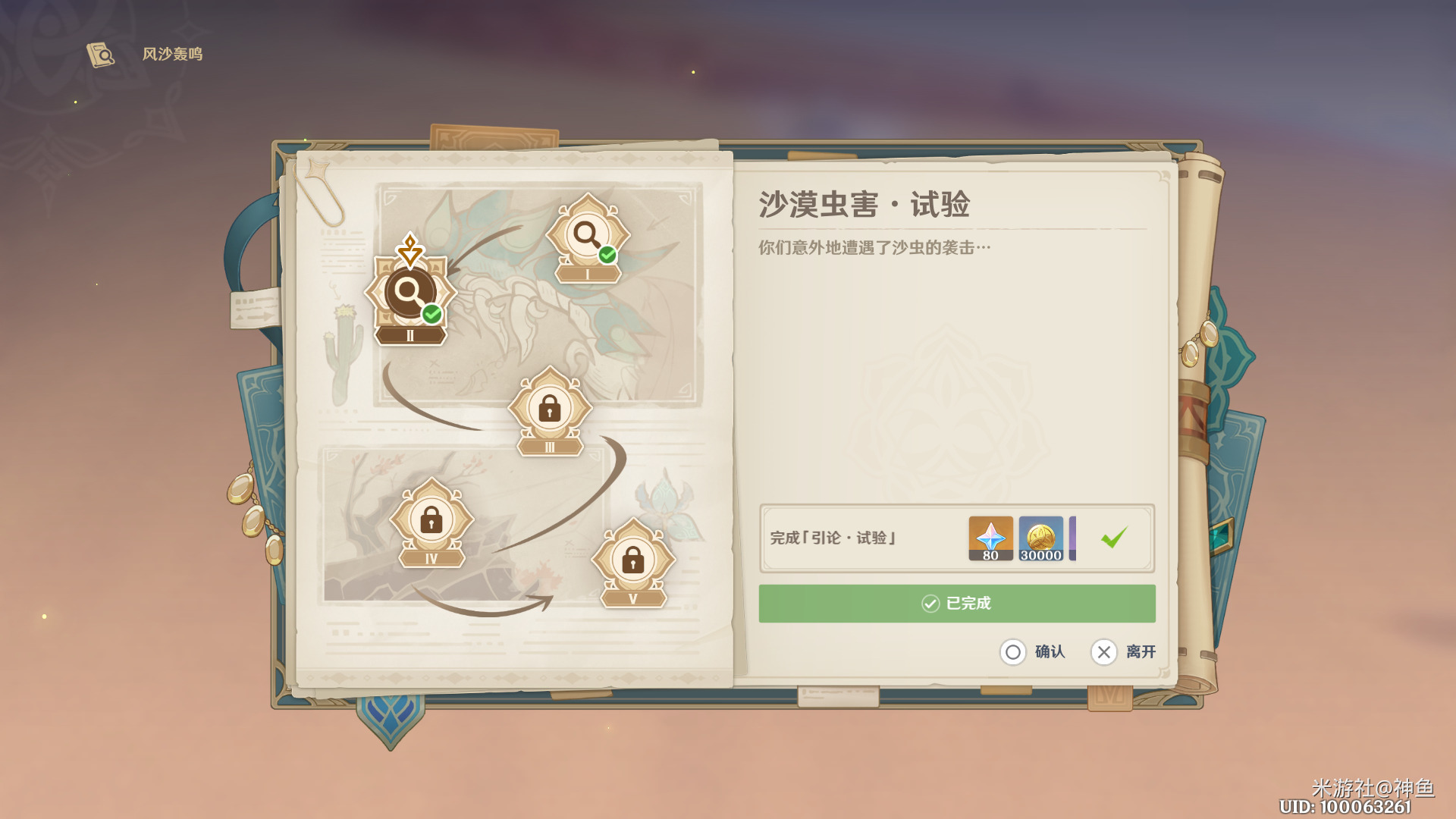Select stage I magnifier node
Screen dimensions: 1456x819
(587, 237)
